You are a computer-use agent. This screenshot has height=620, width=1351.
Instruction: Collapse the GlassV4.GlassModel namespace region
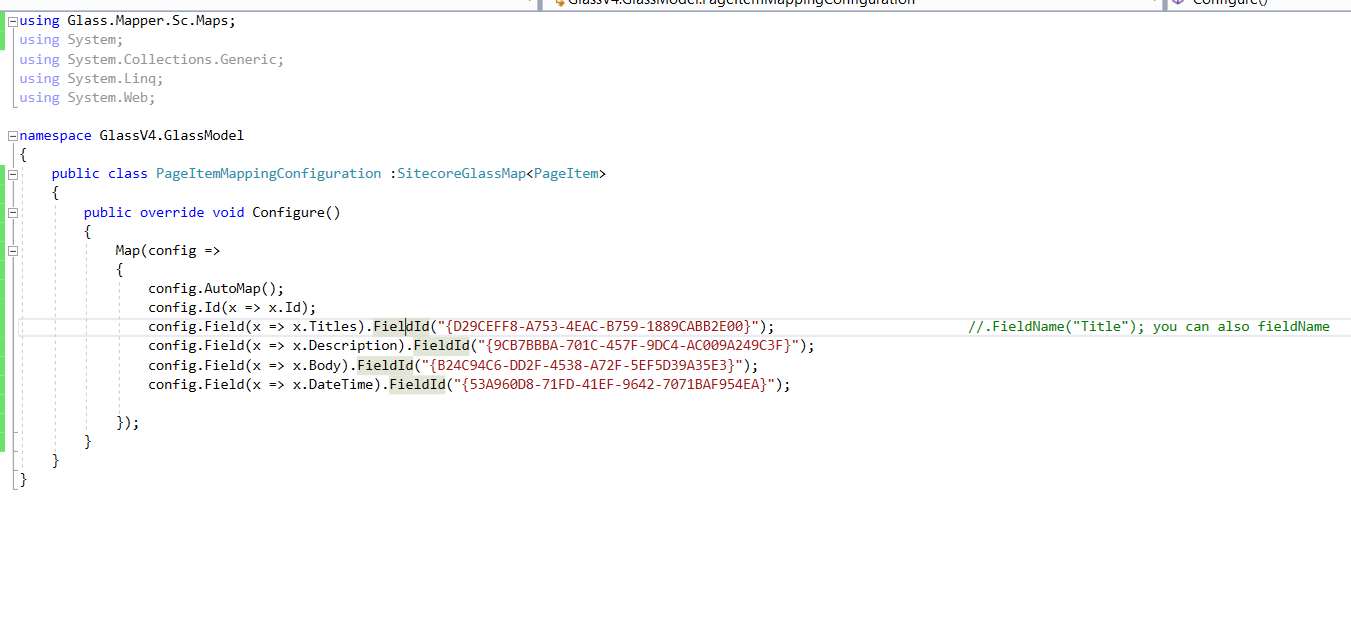[x=11, y=135]
